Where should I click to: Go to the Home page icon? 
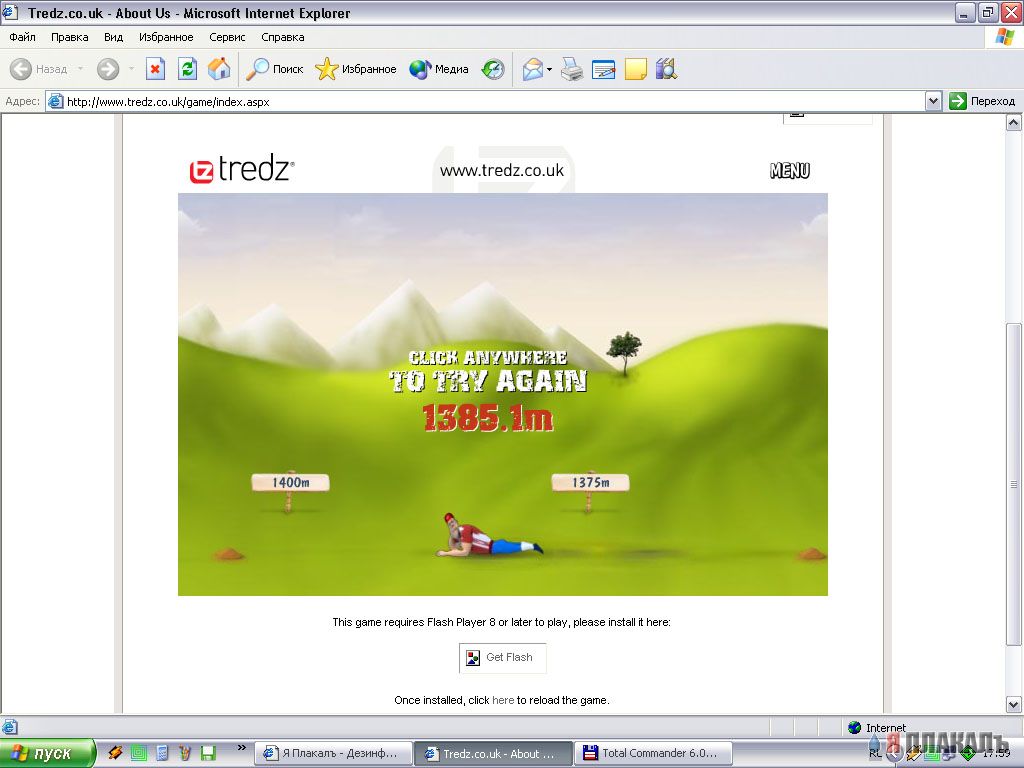click(x=219, y=69)
